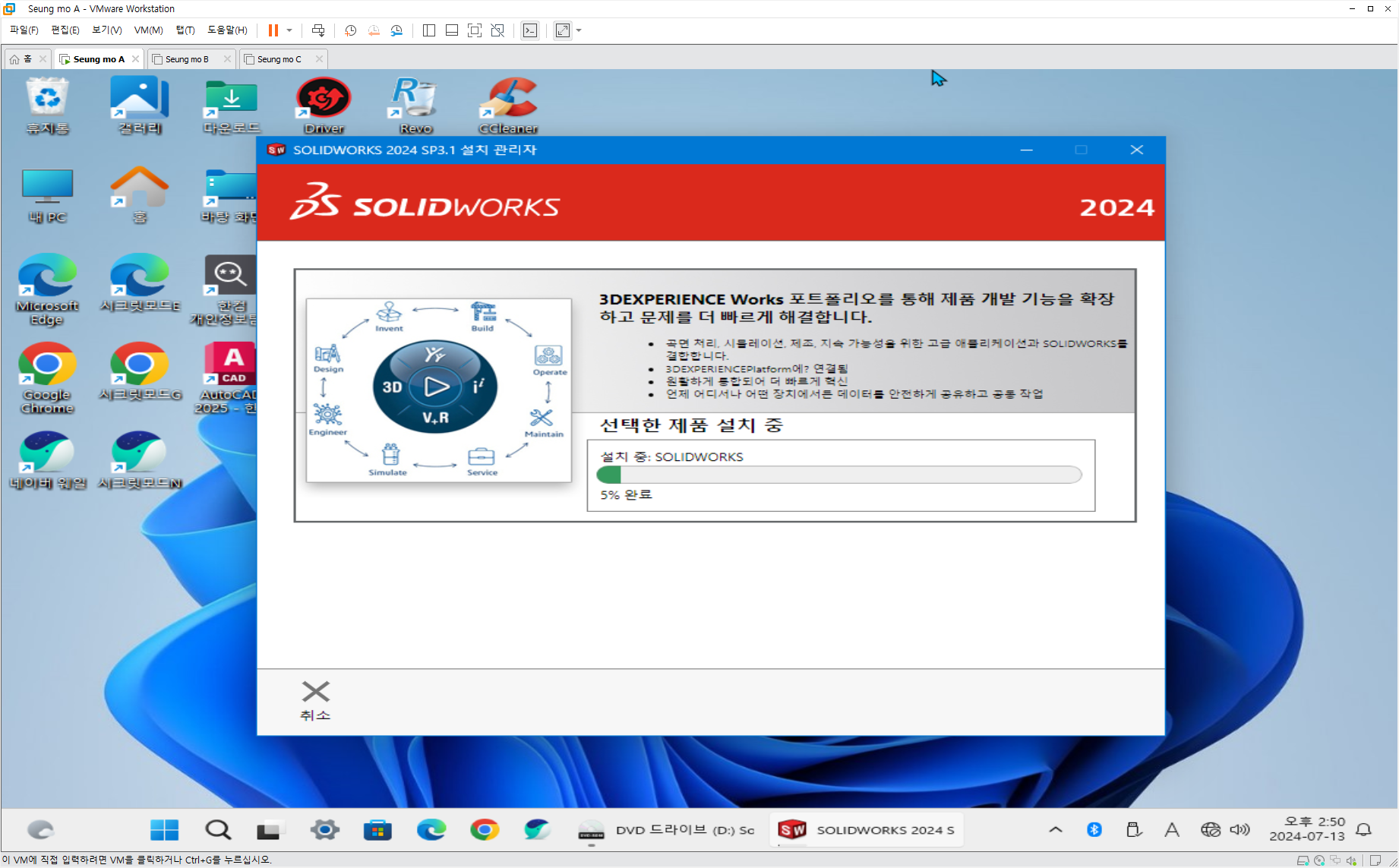Select the 홈 house desktop shortcut
Screen dimensions: 1399x868
coord(140,196)
